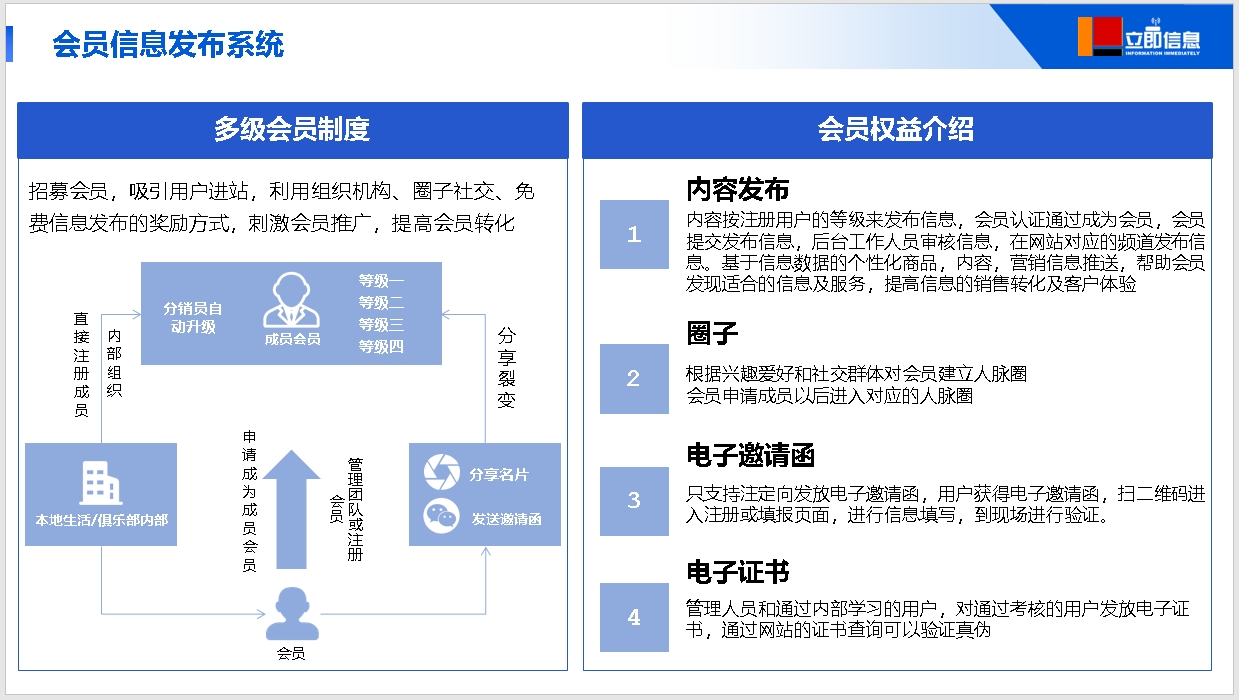Select the numbered box 1
The width and height of the screenshot is (1239, 700).
634,234
